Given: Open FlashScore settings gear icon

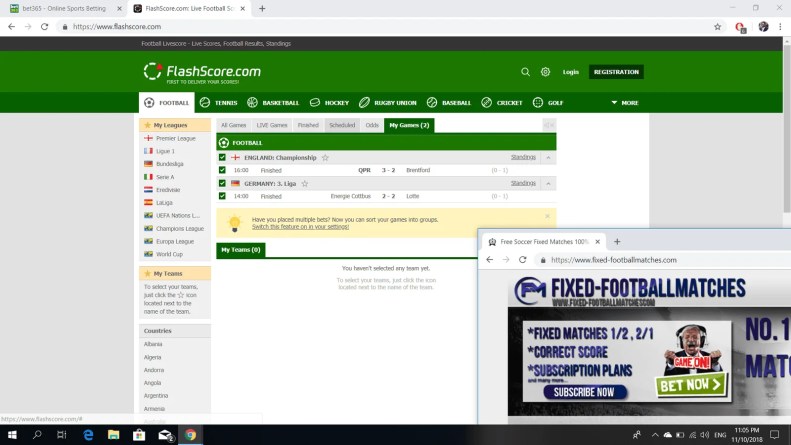Looking at the screenshot, I should coord(545,72).
